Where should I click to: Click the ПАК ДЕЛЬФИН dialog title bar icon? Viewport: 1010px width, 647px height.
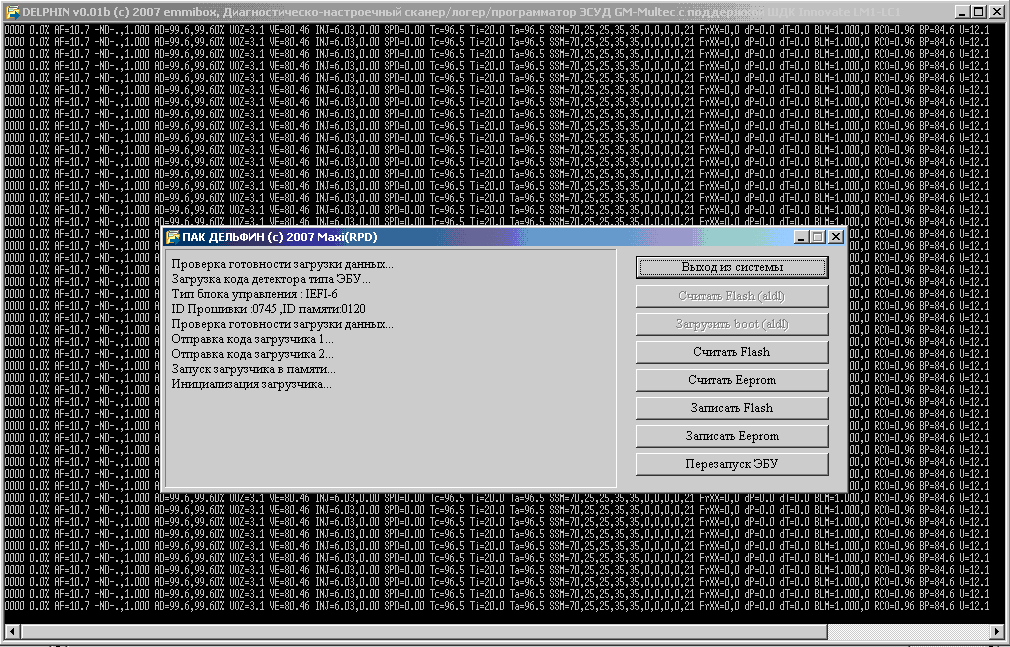[x=173, y=237]
